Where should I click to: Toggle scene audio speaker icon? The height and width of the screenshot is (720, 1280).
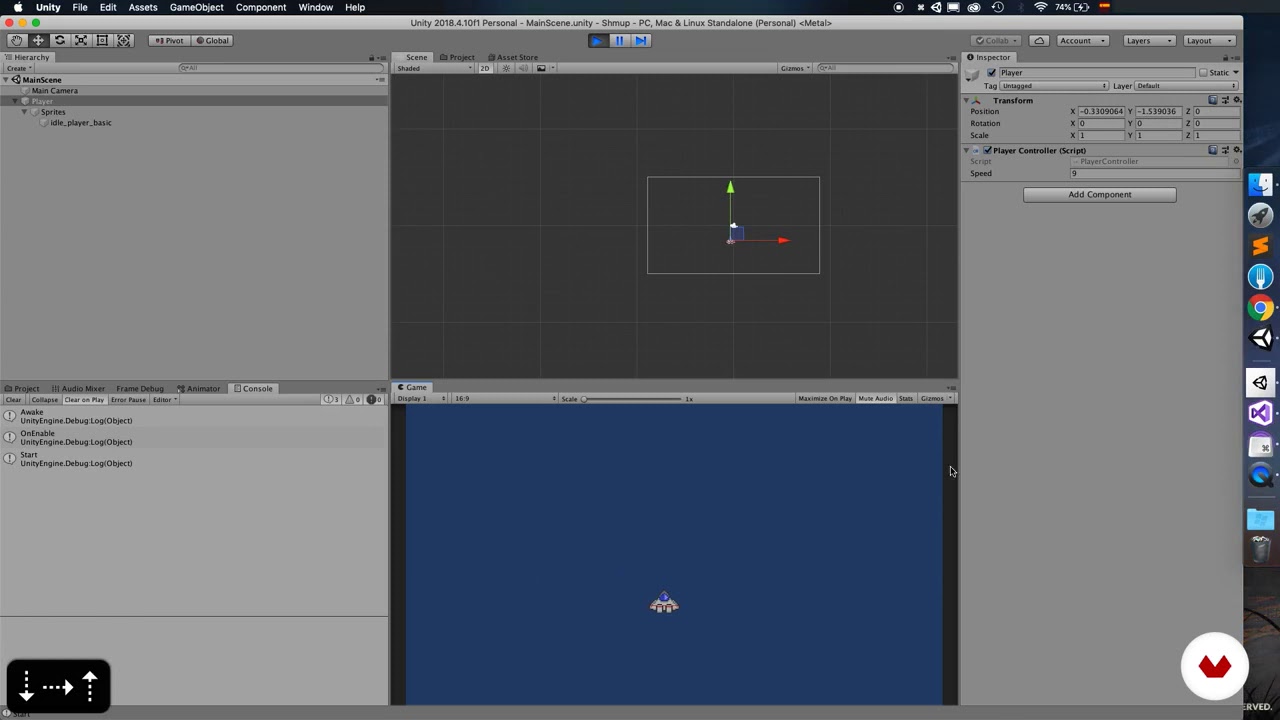pyautogui.click(x=523, y=68)
